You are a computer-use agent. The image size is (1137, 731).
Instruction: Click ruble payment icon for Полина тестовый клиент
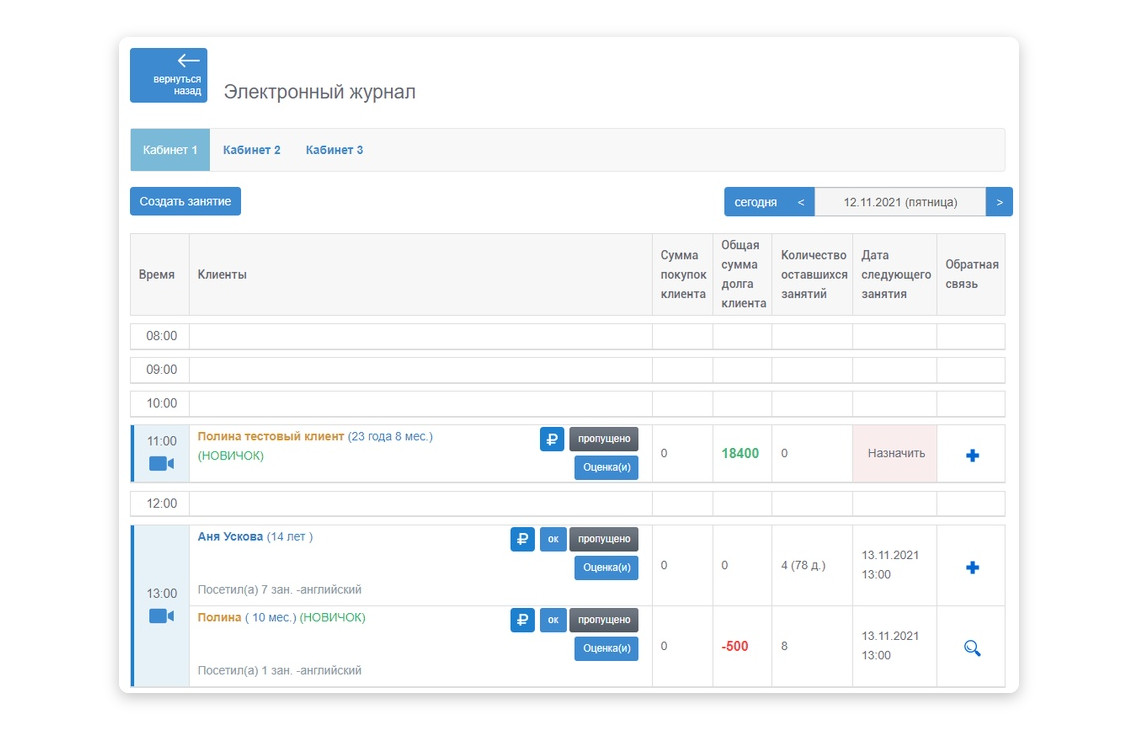coord(552,439)
